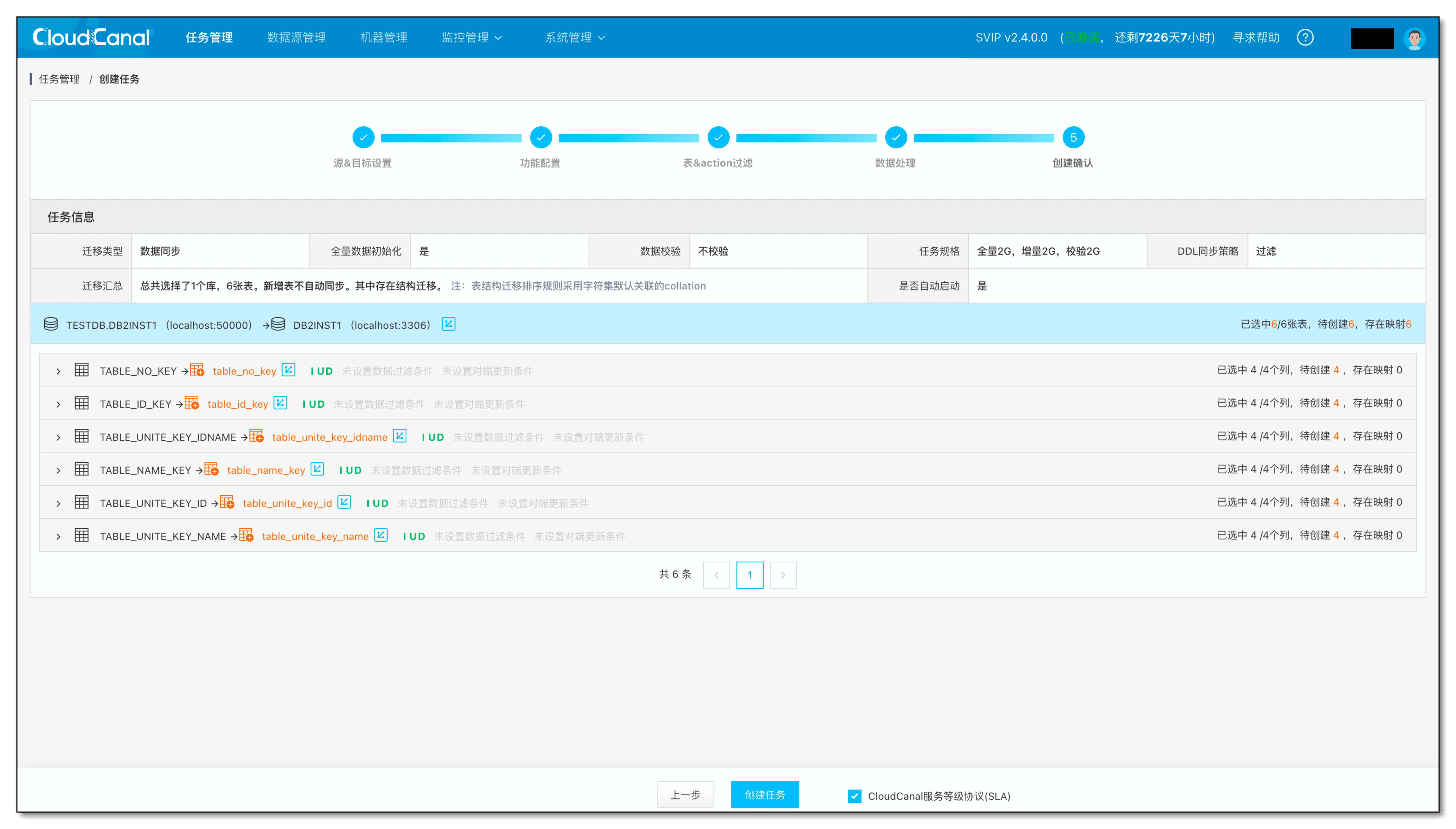Click the user avatar icon
Viewport: 1456px width, 829px height.
pyautogui.click(x=1414, y=38)
